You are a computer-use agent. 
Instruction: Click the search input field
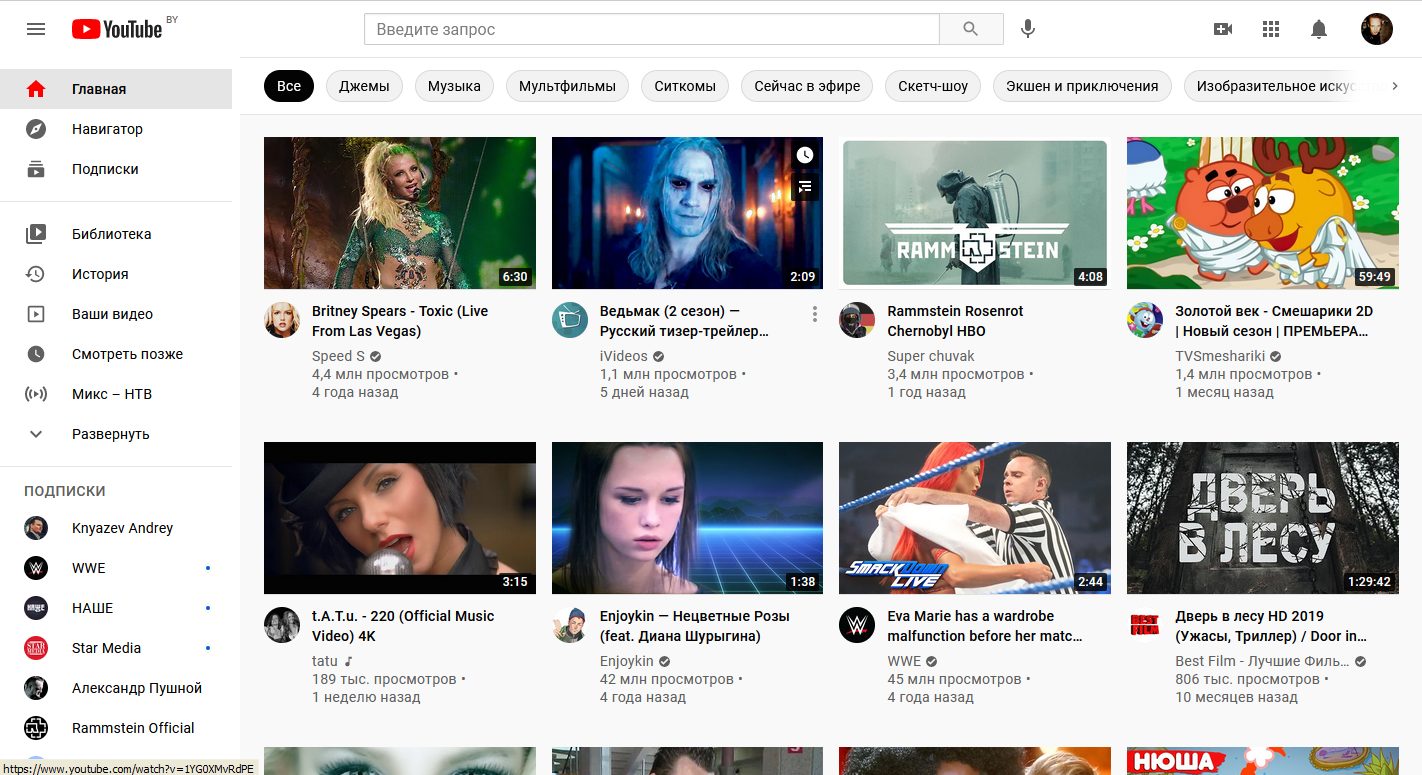[x=652, y=29]
